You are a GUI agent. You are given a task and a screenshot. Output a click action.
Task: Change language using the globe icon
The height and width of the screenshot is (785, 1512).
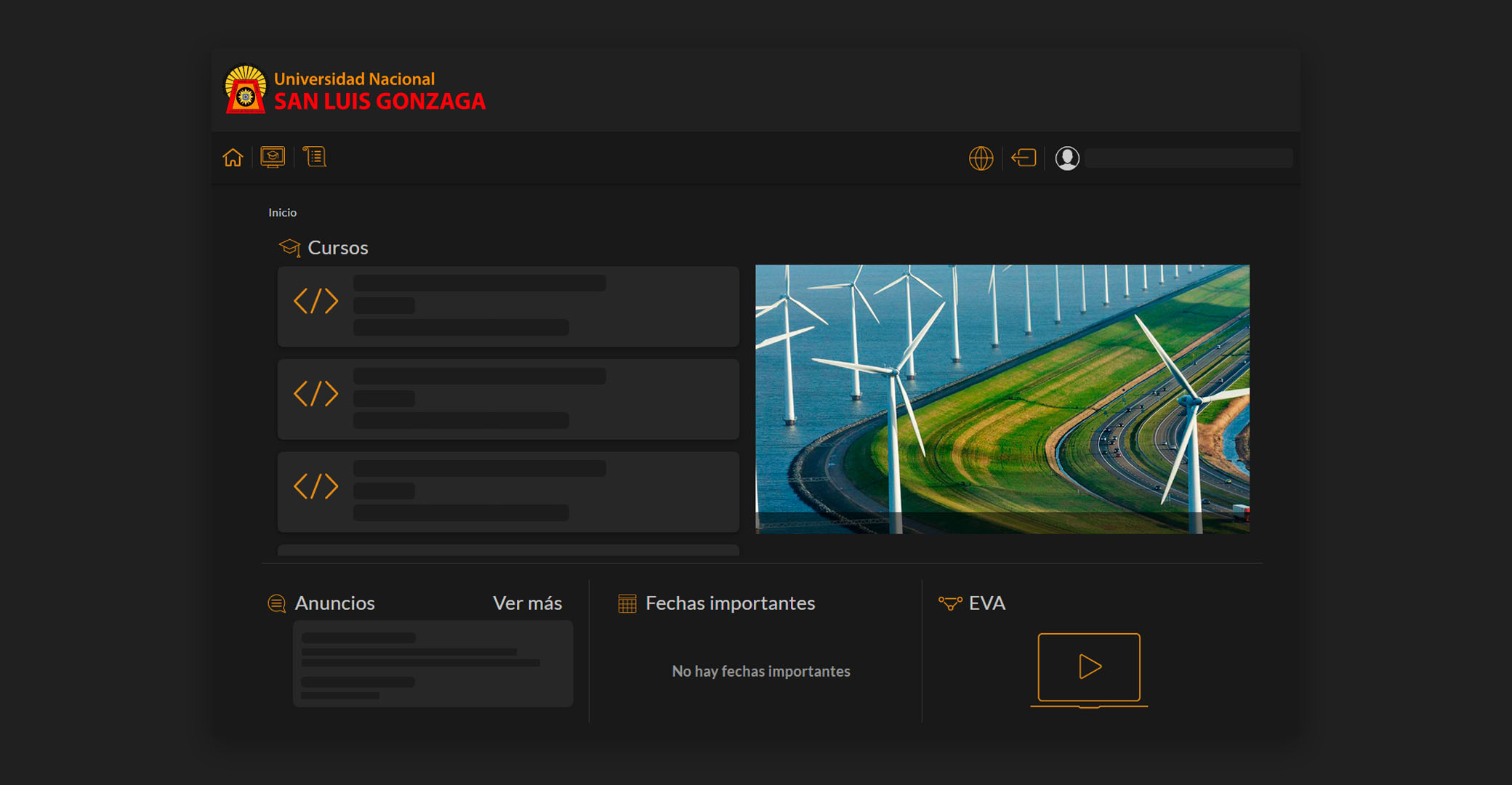coord(981,158)
